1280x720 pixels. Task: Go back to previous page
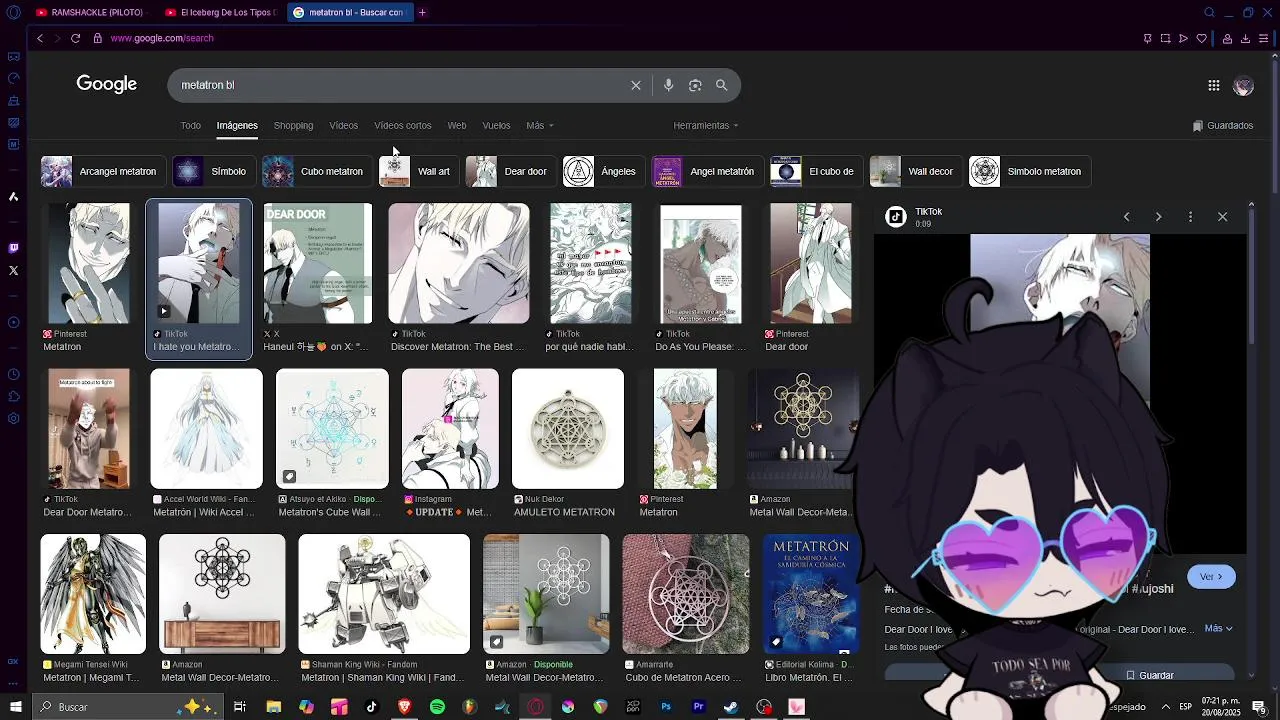[40, 38]
